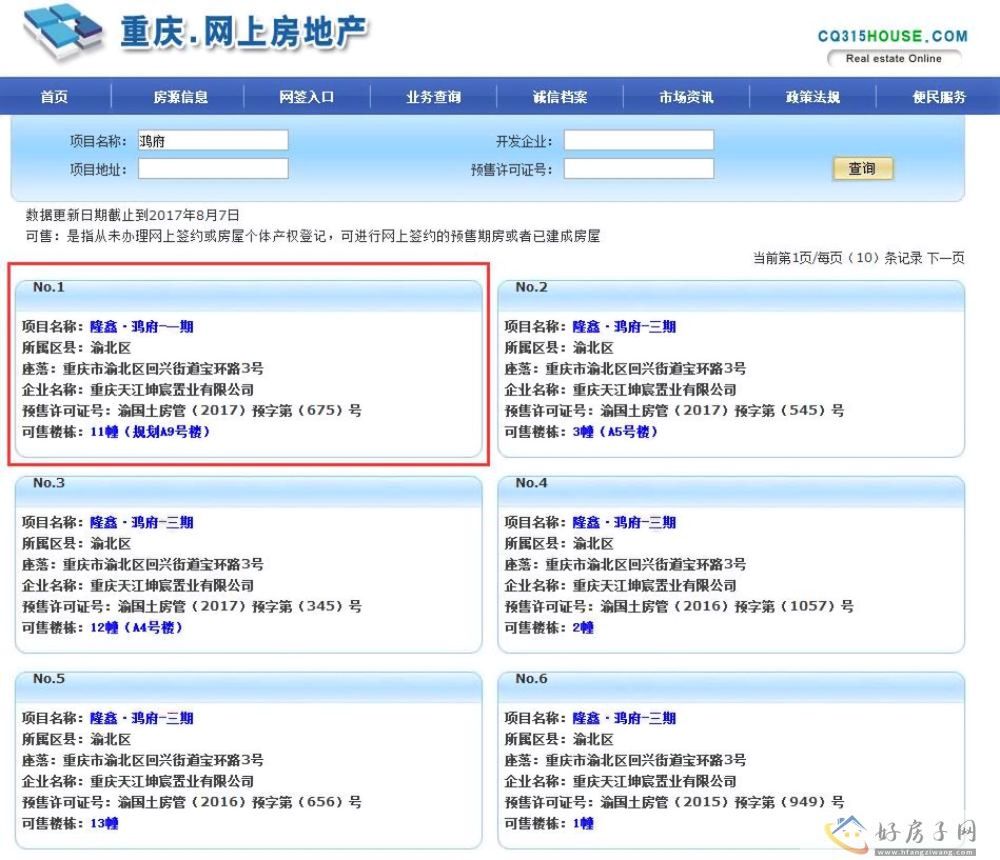Open the 诚信档案 menu
The image size is (1000, 860).
560,97
